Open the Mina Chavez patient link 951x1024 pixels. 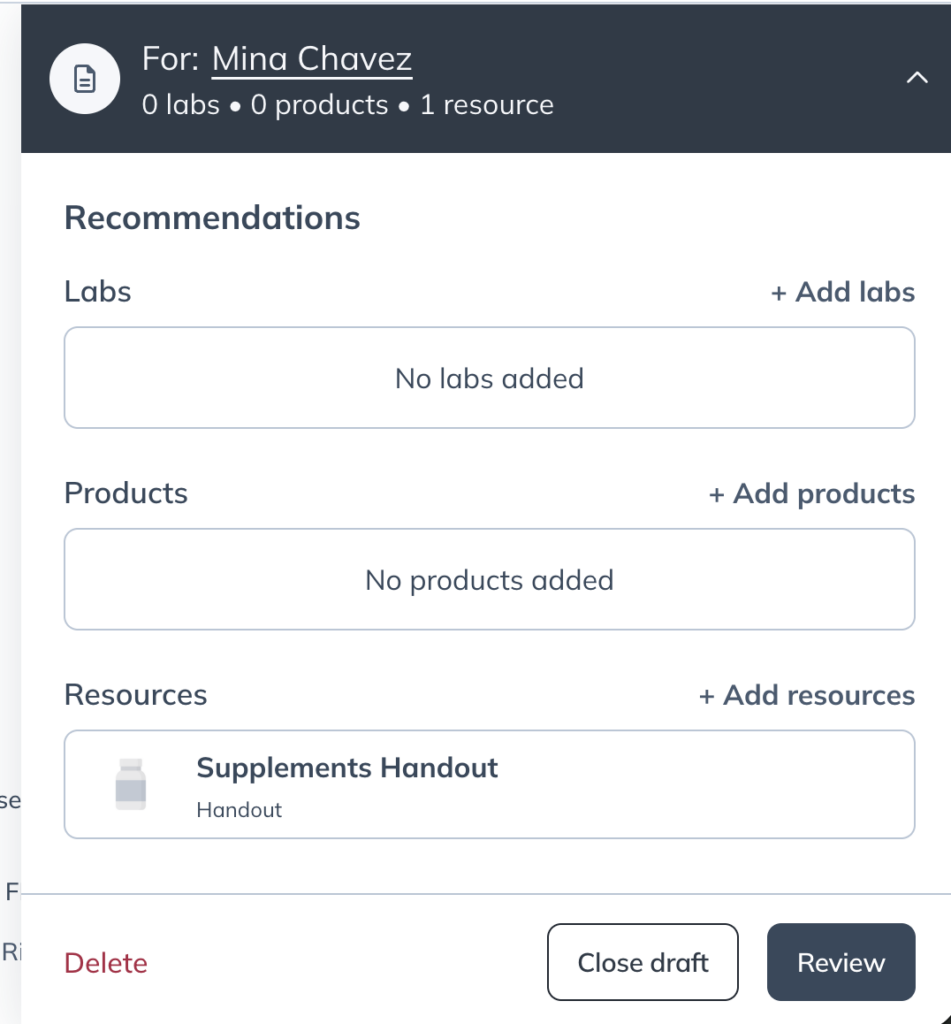(312, 60)
